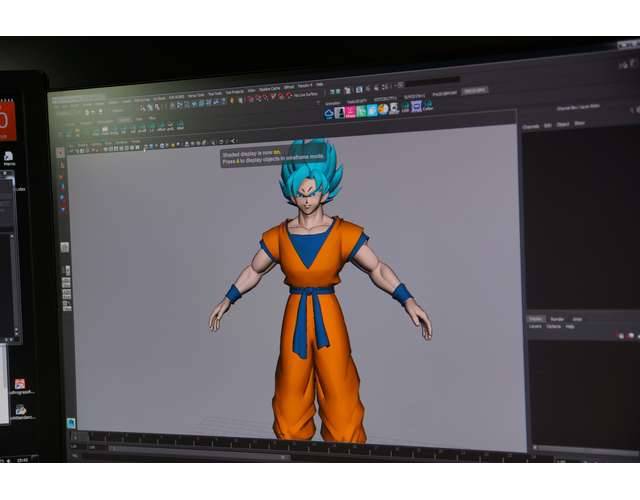Open the Help menu in Layer Editor
This screenshot has height=500, width=640.
point(570,327)
